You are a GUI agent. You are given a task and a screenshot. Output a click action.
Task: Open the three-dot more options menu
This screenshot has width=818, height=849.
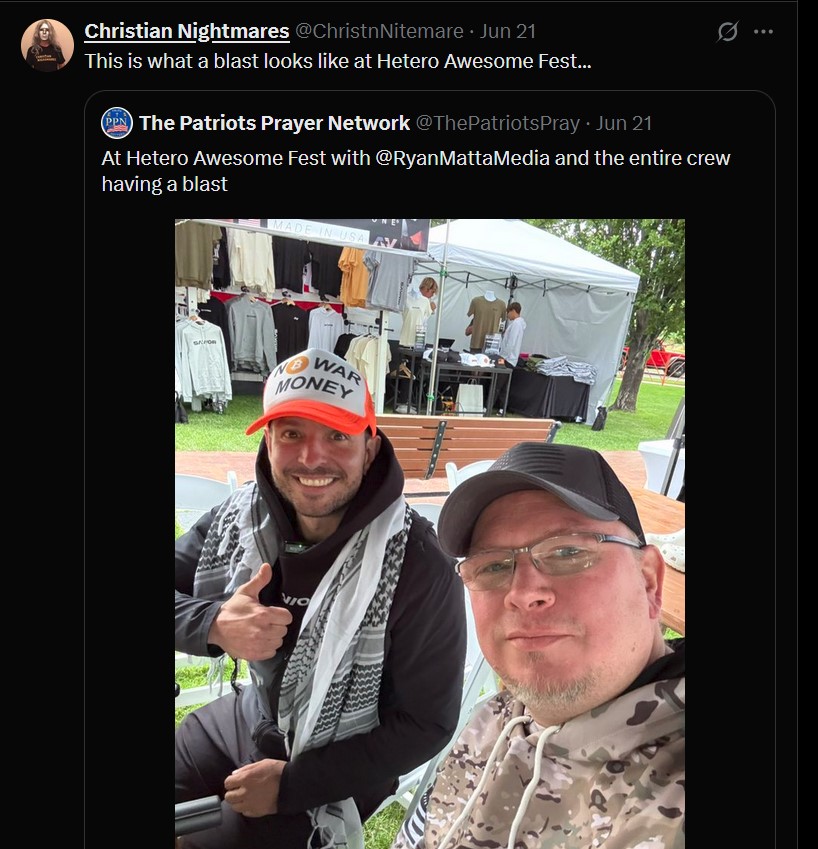pyautogui.click(x=763, y=31)
